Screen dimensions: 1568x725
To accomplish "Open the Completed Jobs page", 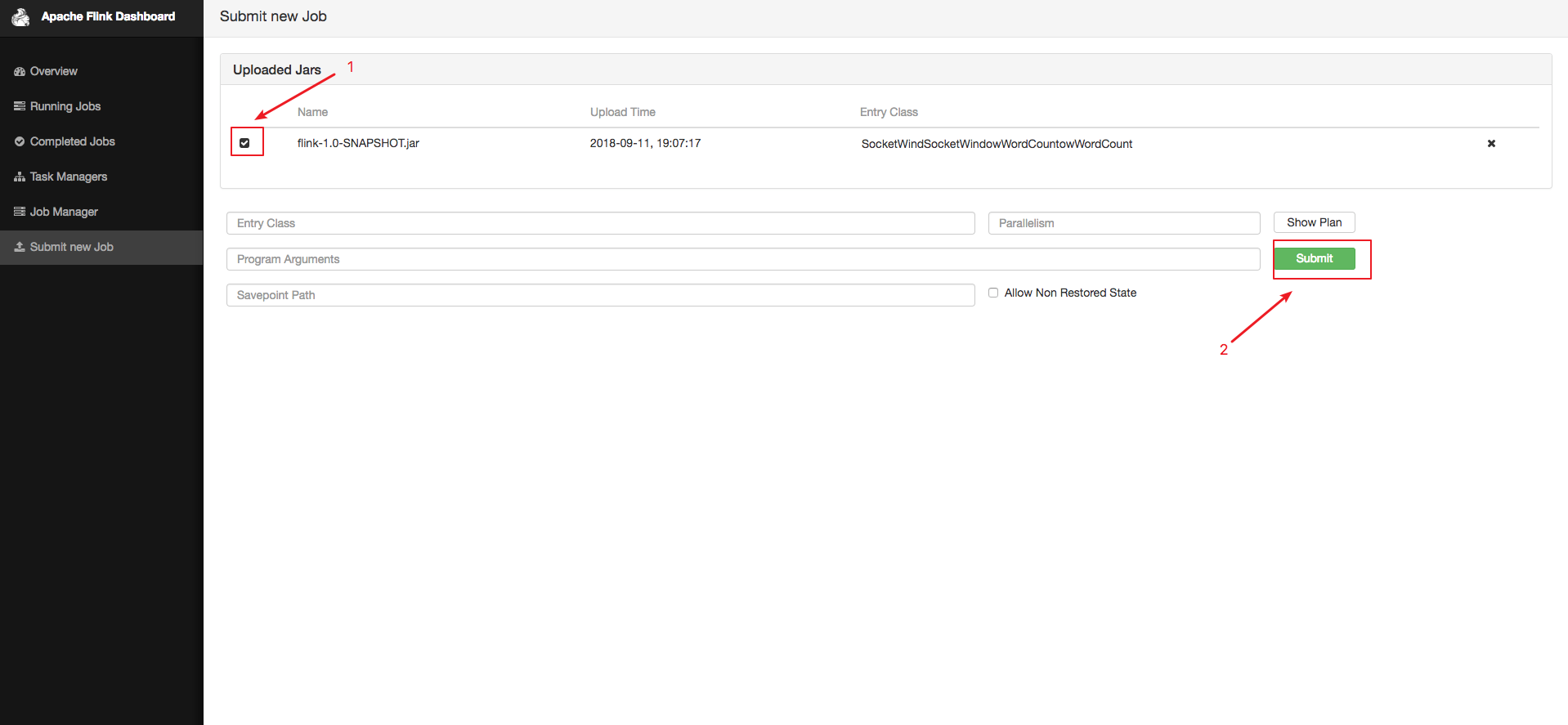I will (72, 141).
